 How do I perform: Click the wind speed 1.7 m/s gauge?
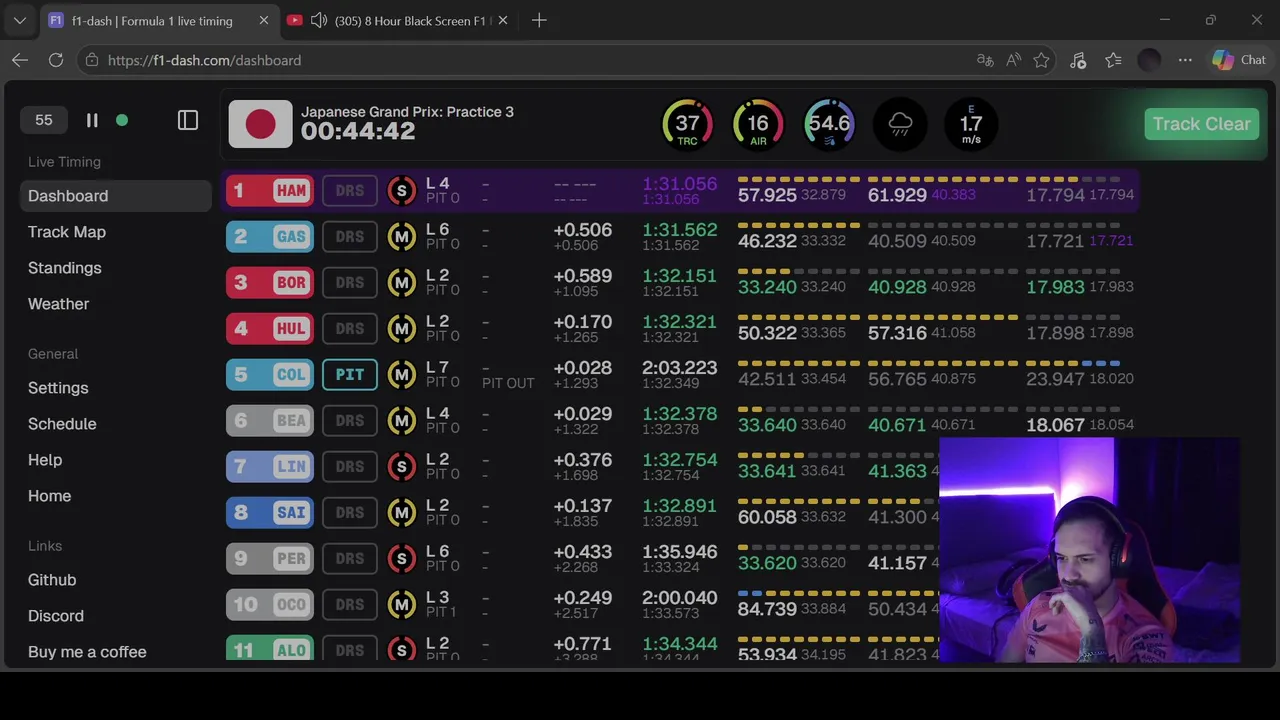[971, 124]
